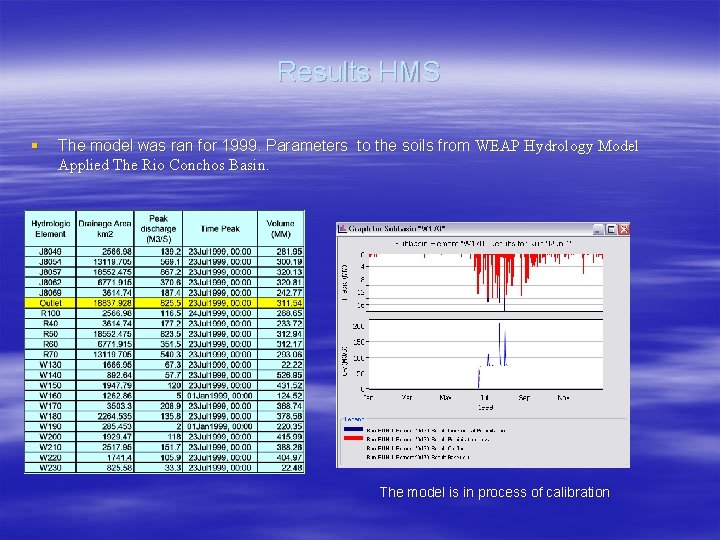
Task: Click the Graph for Subbasin title bar
Action: [x=483, y=229]
